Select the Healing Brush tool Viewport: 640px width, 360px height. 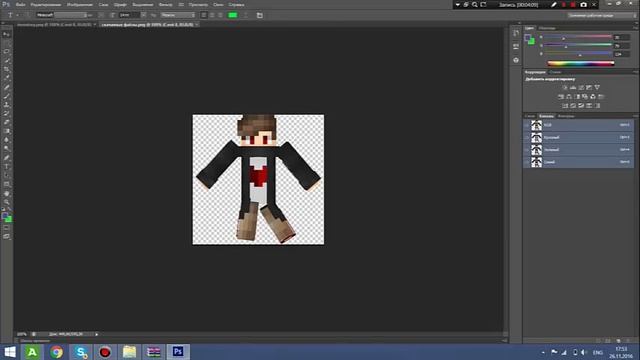(x=7, y=87)
